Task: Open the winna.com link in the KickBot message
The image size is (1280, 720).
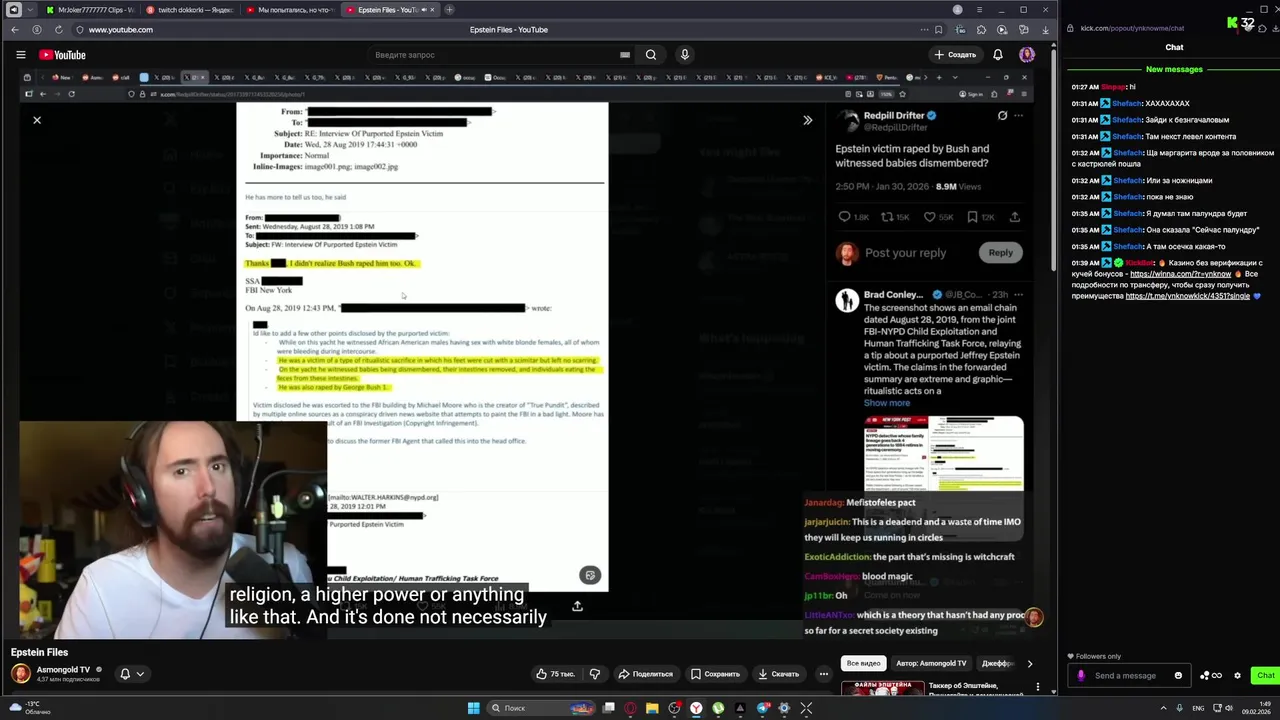Action: coord(1180,274)
